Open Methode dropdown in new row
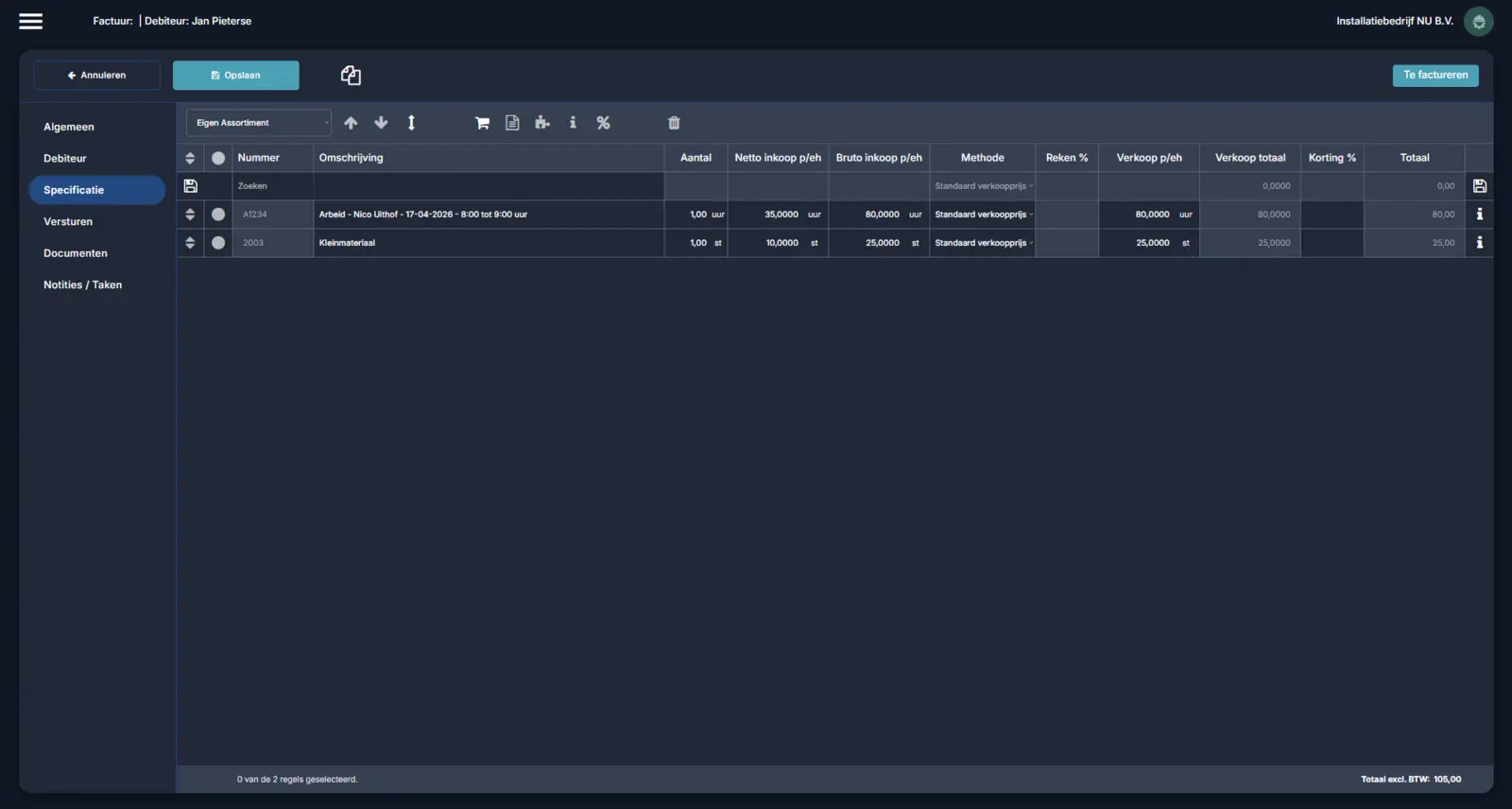Screen dimensions: 1512x809 983,186
